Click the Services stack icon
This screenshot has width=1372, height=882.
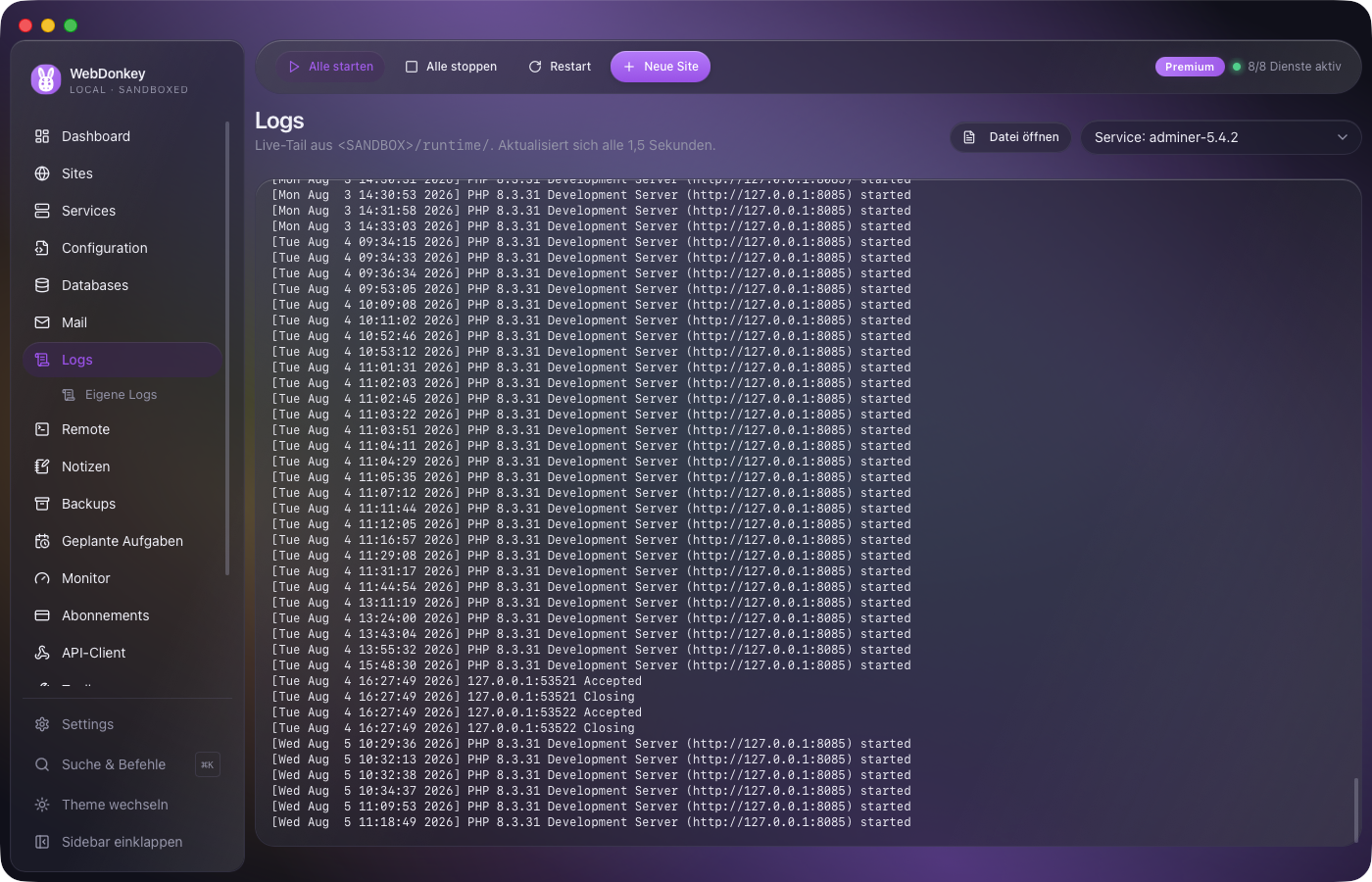(x=42, y=211)
